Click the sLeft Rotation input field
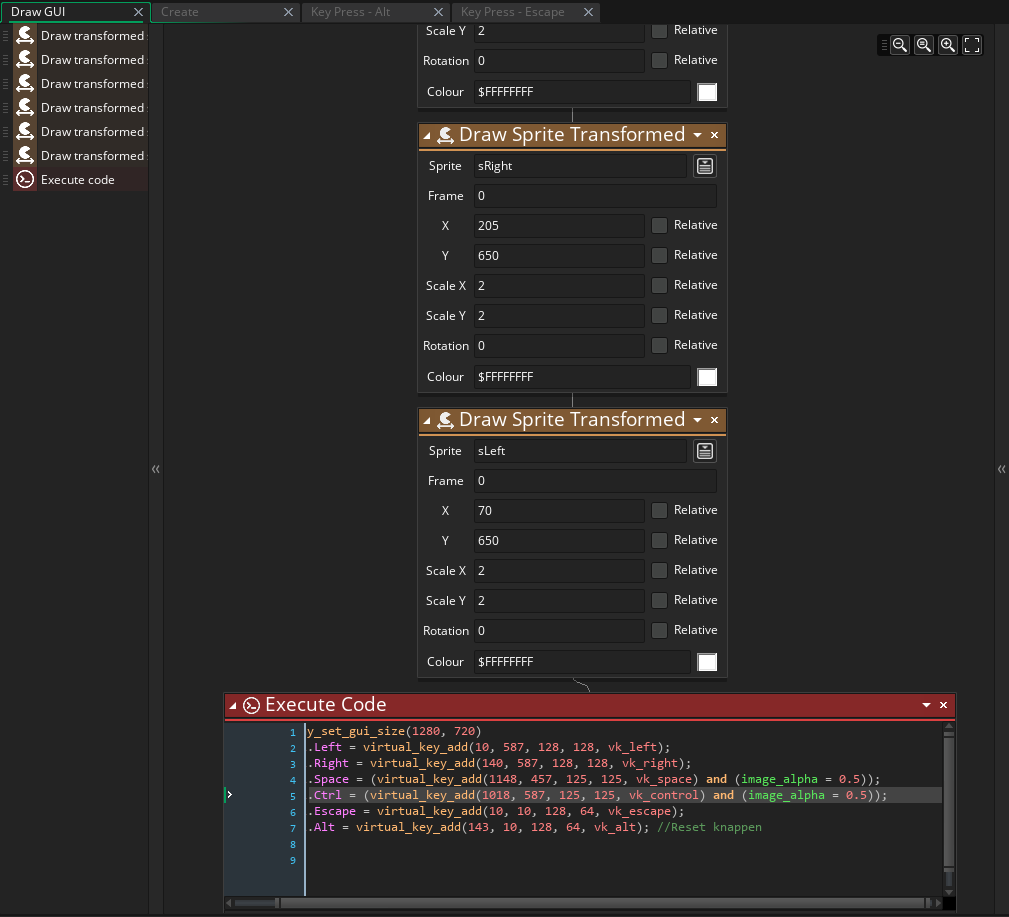The height and width of the screenshot is (917, 1009). tap(559, 631)
